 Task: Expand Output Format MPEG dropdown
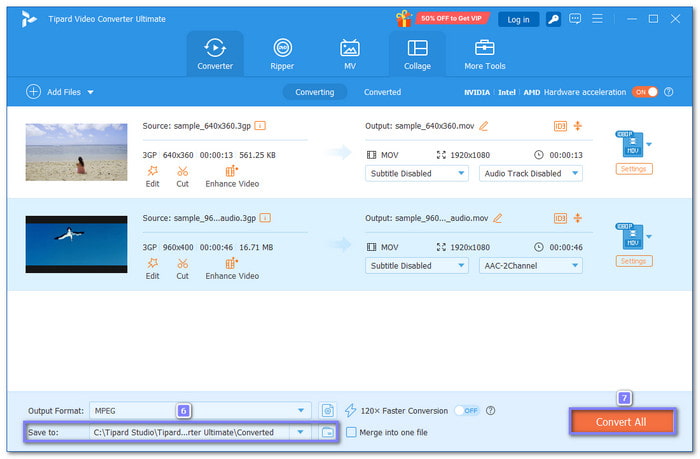[302, 410]
